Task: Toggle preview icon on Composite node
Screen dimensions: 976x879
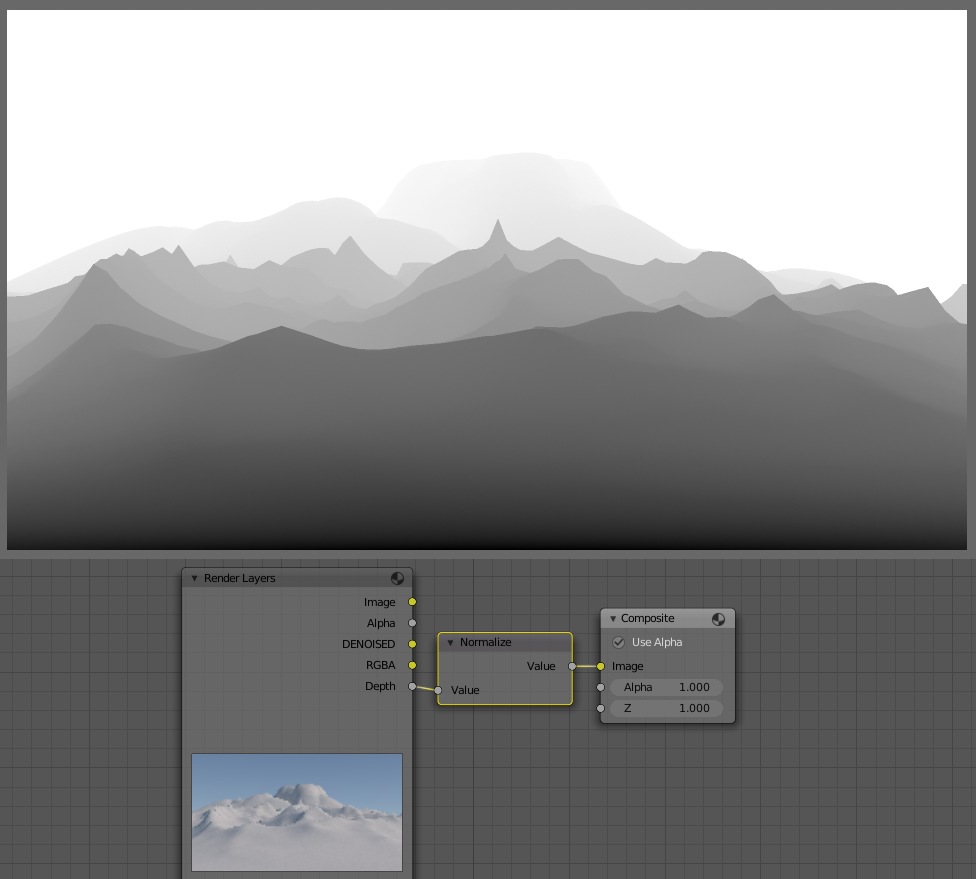Action: click(718, 619)
